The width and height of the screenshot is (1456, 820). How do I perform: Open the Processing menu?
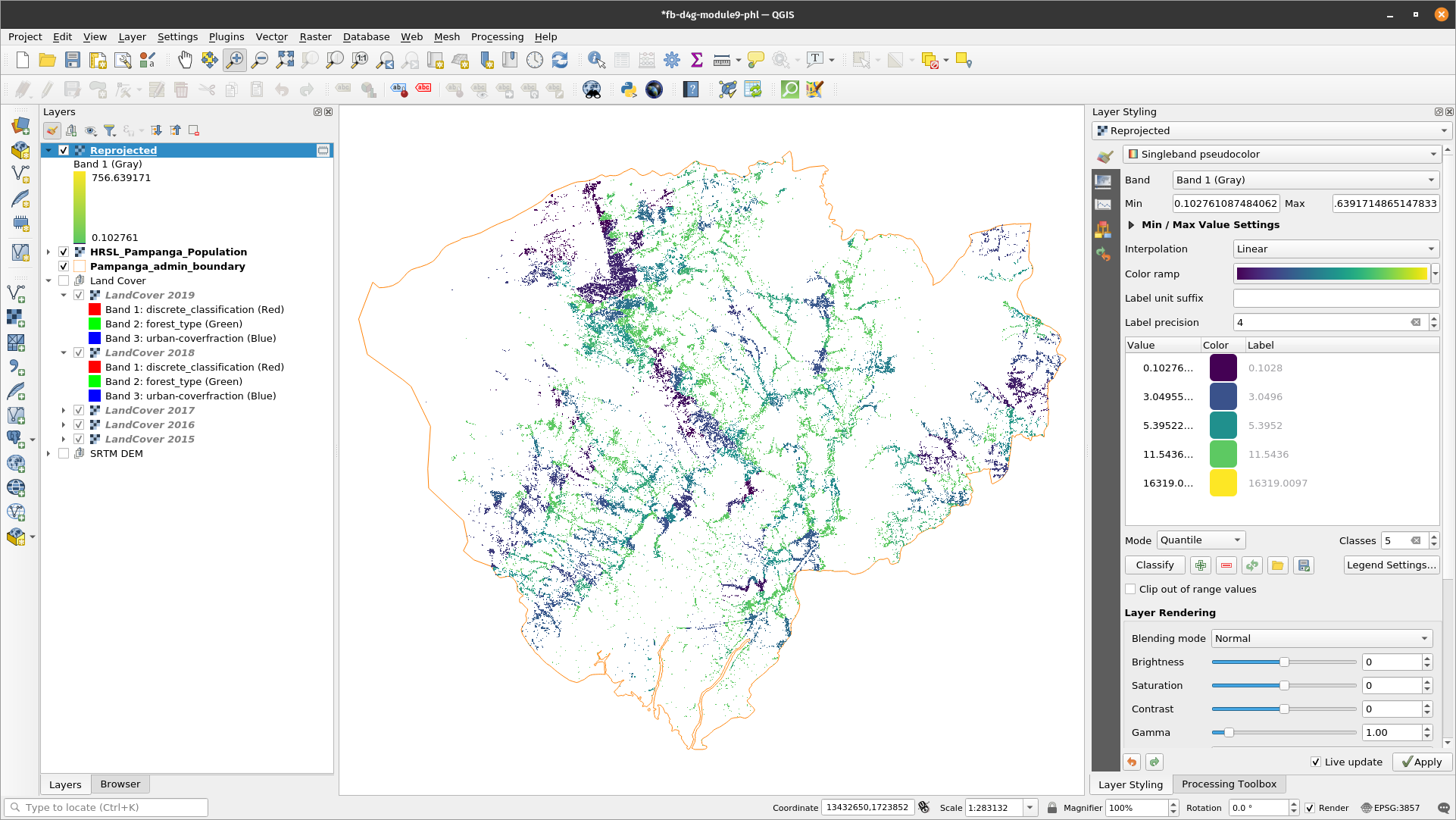[497, 36]
